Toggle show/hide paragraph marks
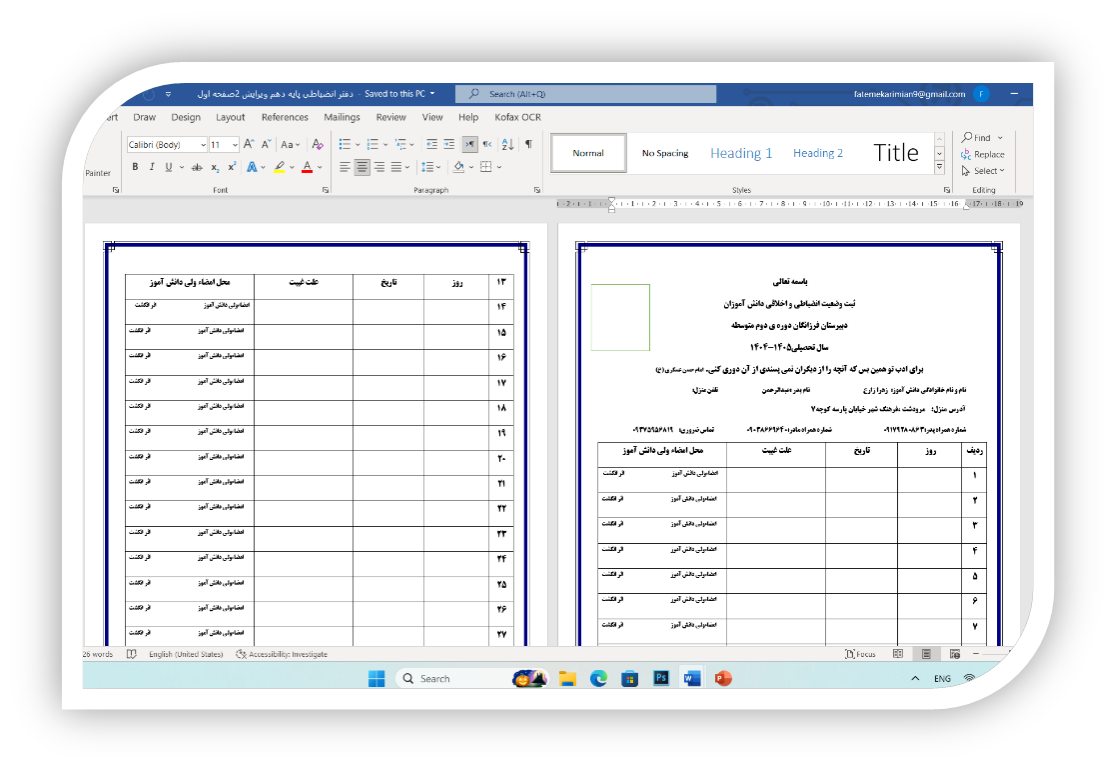Image resolution: width=1116 pixels, height=771 pixels. [x=529, y=144]
